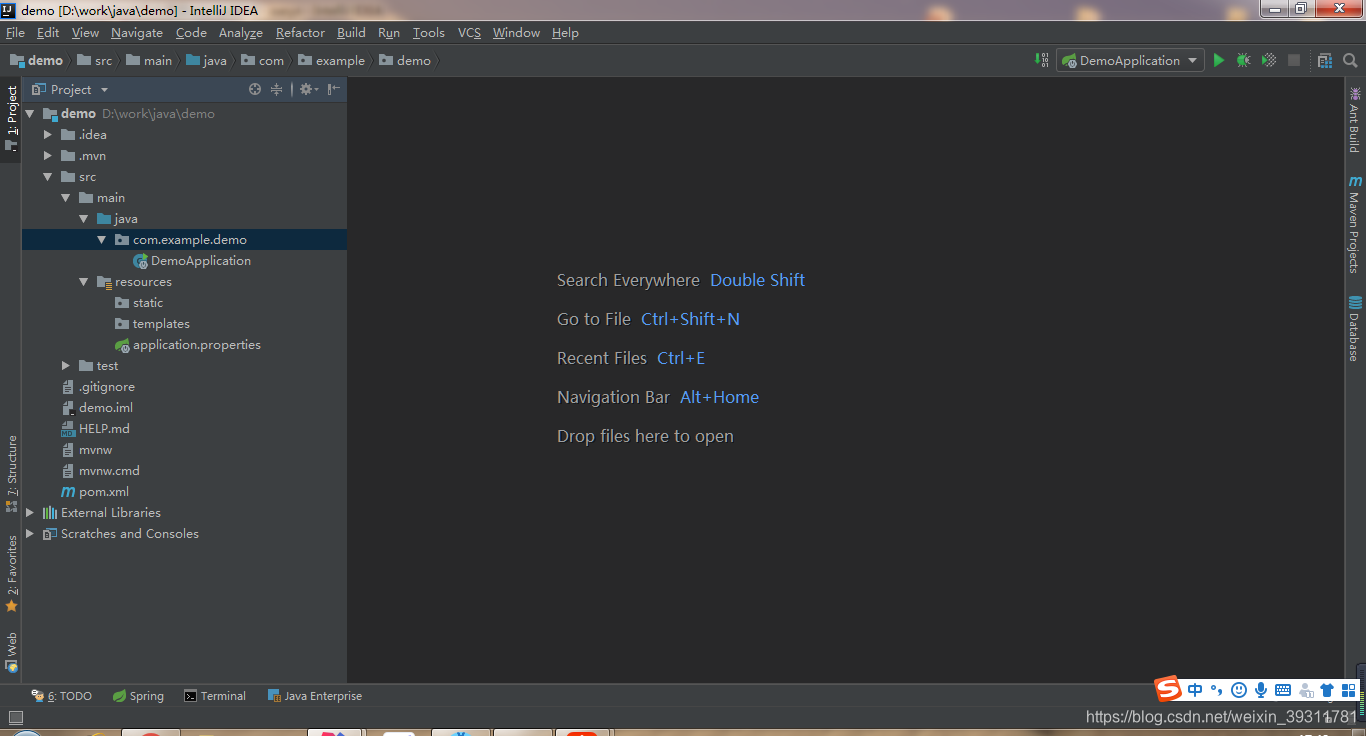Open the Ant Build side panel
Screen dimensions: 1366x736
click(1355, 119)
